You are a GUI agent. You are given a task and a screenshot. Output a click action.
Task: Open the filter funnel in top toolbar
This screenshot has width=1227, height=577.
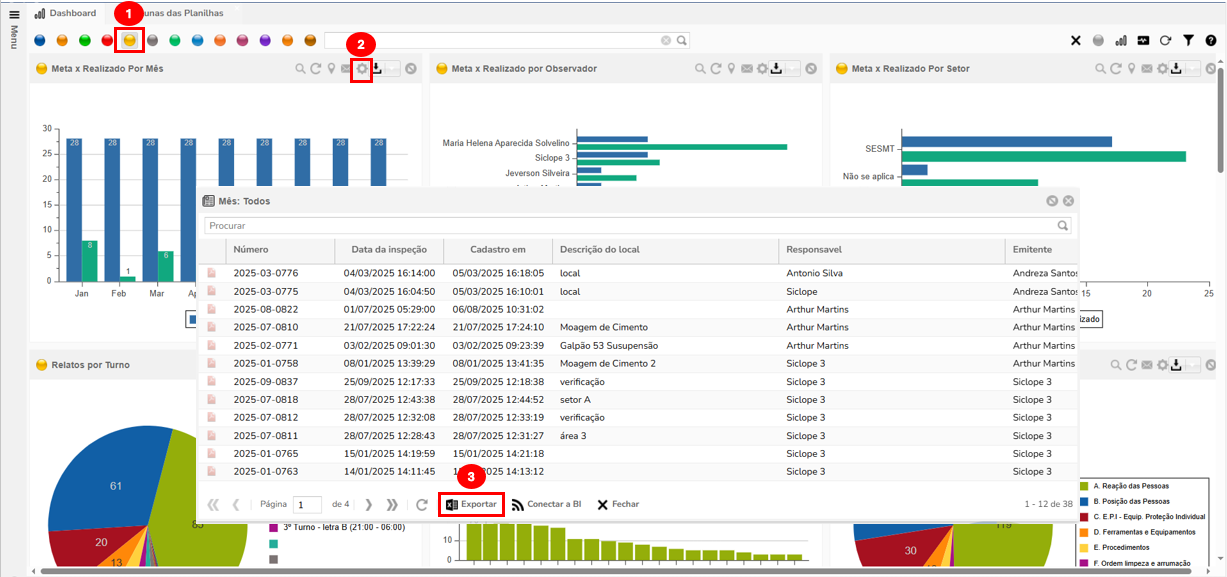(x=1188, y=41)
